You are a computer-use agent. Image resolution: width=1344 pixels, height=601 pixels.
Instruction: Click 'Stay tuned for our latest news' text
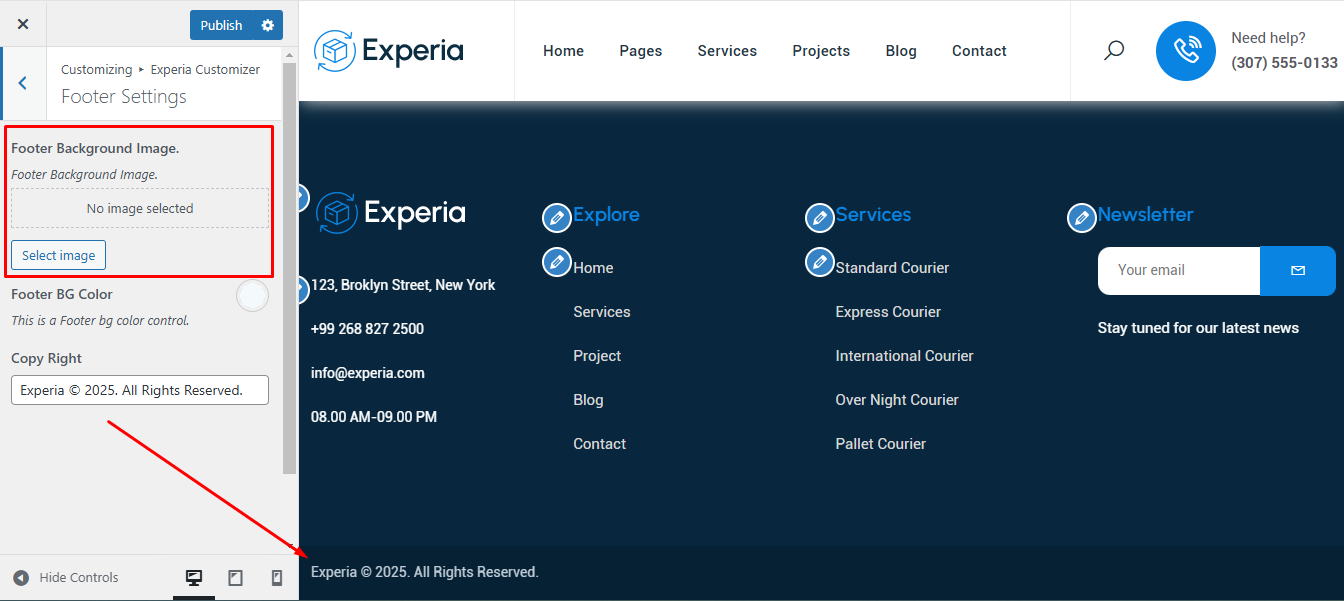[1198, 328]
